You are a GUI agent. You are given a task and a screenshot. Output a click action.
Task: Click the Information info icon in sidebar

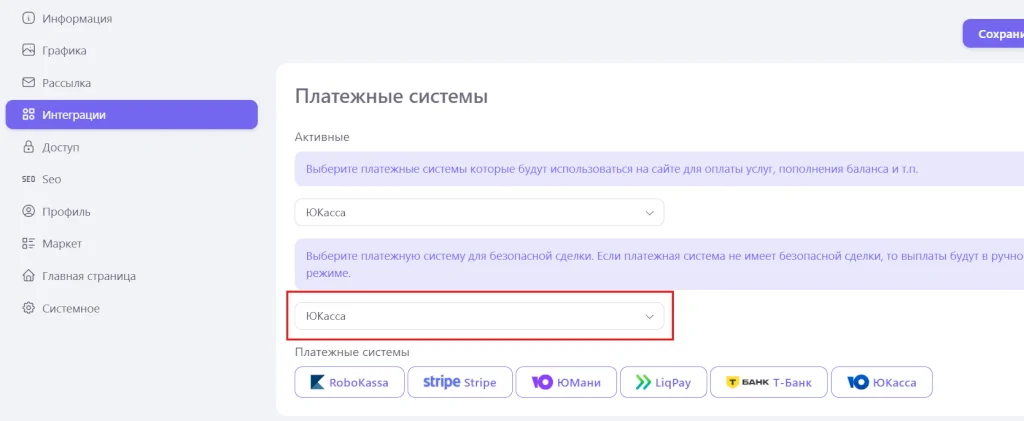coord(29,18)
